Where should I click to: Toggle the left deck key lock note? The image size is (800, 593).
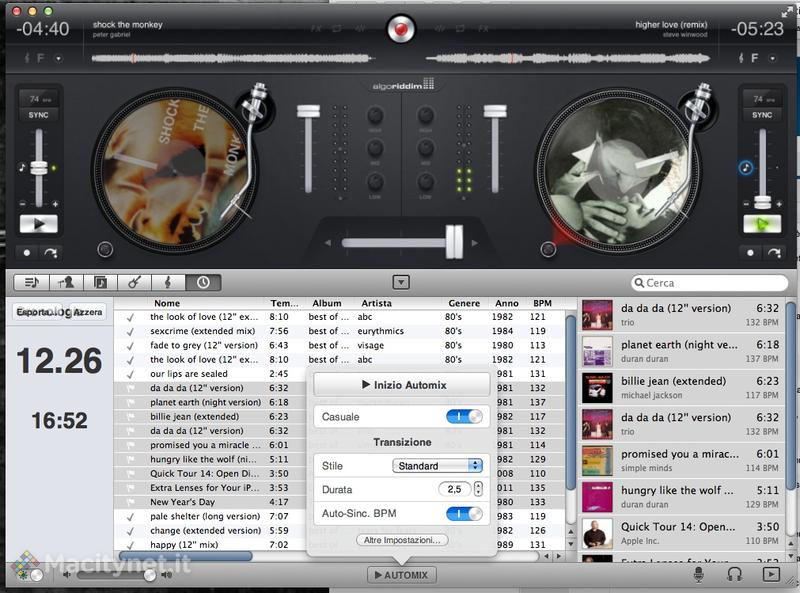pyautogui.click(x=21, y=167)
